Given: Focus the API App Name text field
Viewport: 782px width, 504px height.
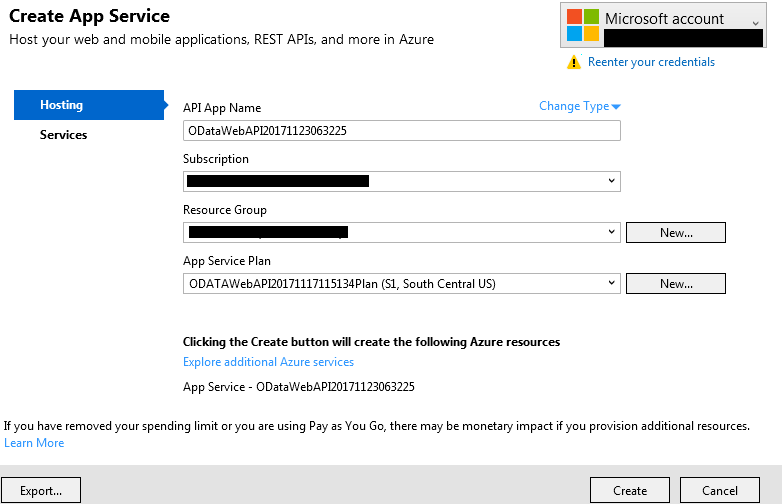Looking at the screenshot, I should tap(401, 130).
